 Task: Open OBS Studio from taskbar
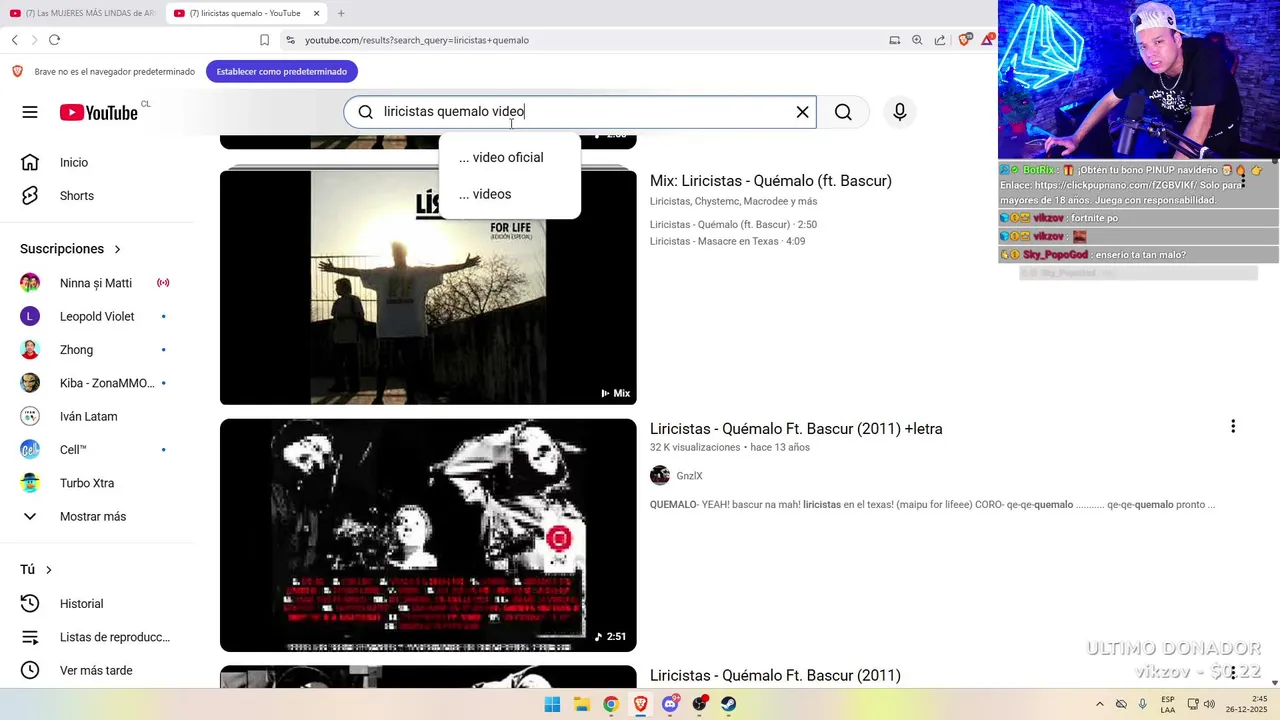[x=699, y=704]
